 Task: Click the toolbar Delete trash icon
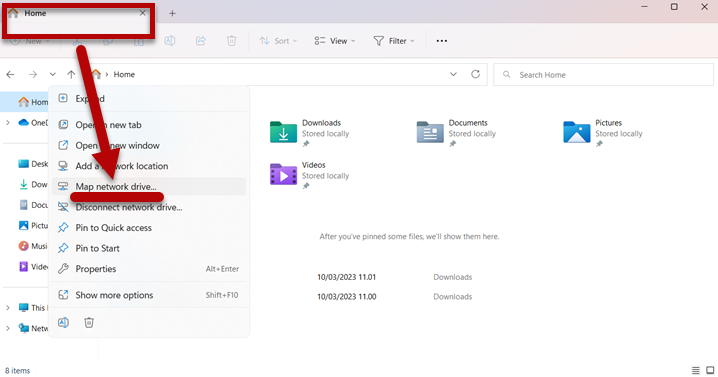(x=231, y=41)
